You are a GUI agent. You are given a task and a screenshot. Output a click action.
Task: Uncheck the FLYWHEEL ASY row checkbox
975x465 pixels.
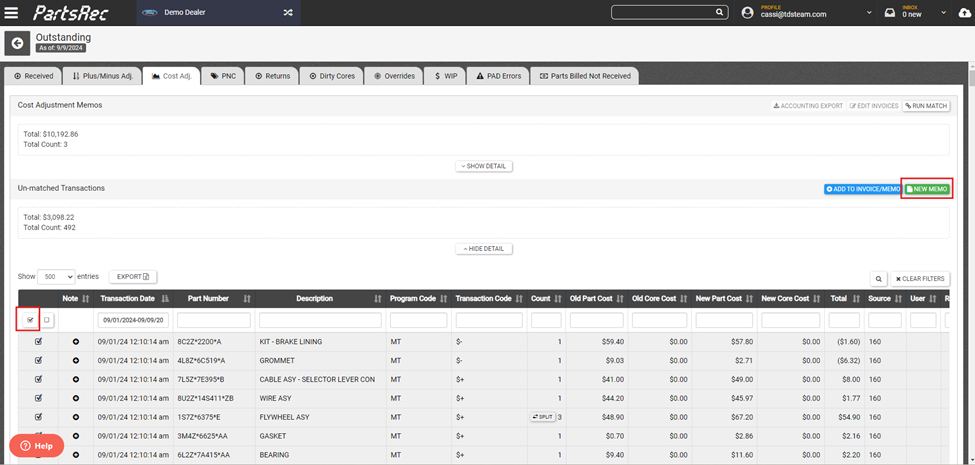[x=38, y=417]
